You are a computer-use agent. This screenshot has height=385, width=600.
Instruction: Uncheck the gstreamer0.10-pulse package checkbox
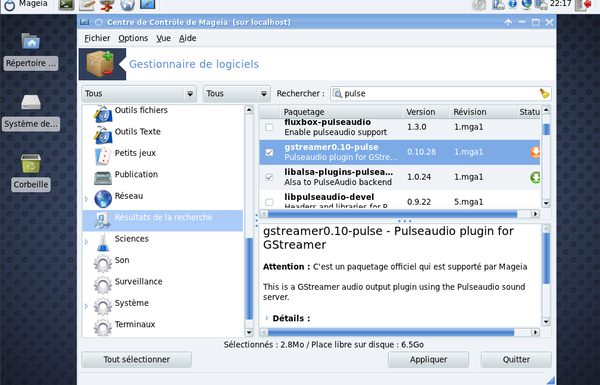coord(269,152)
